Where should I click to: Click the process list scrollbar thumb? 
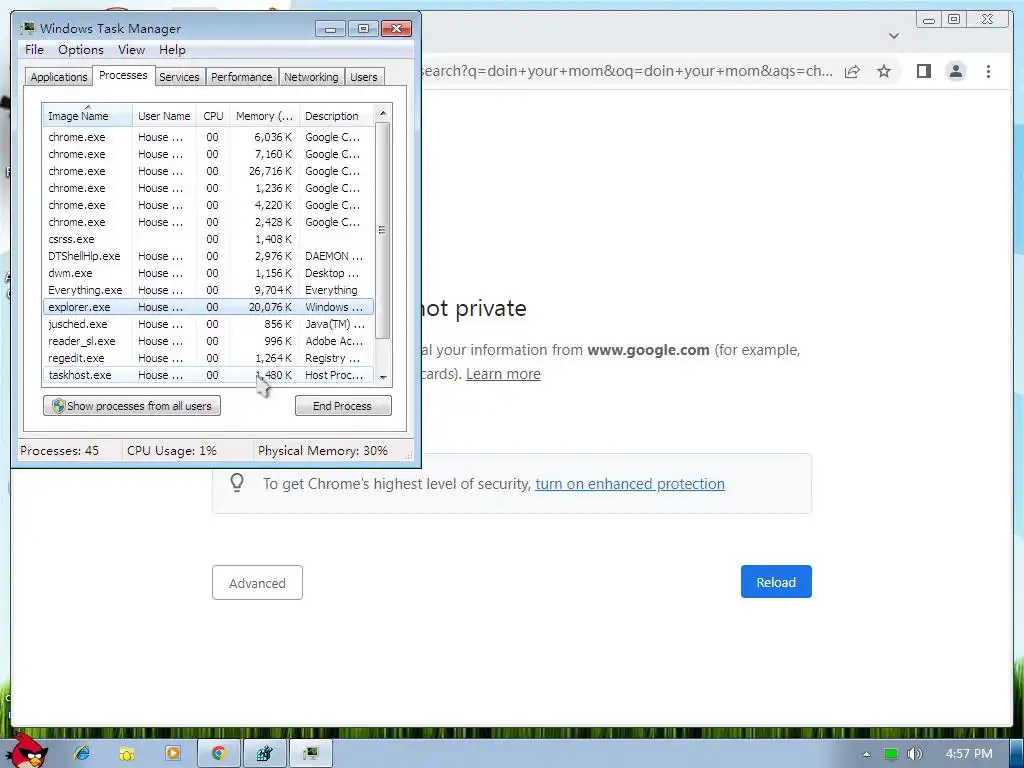pyautogui.click(x=383, y=231)
